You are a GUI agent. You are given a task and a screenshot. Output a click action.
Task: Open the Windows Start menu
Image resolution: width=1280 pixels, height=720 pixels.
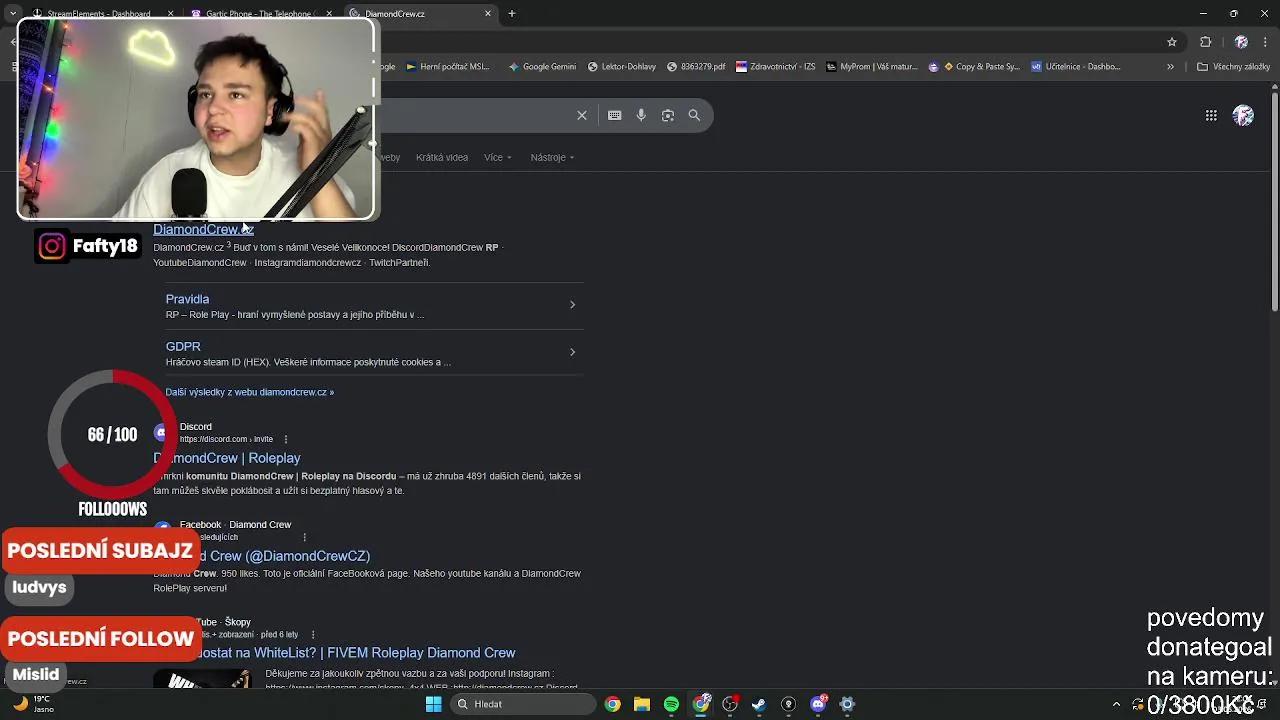[x=433, y=704]
